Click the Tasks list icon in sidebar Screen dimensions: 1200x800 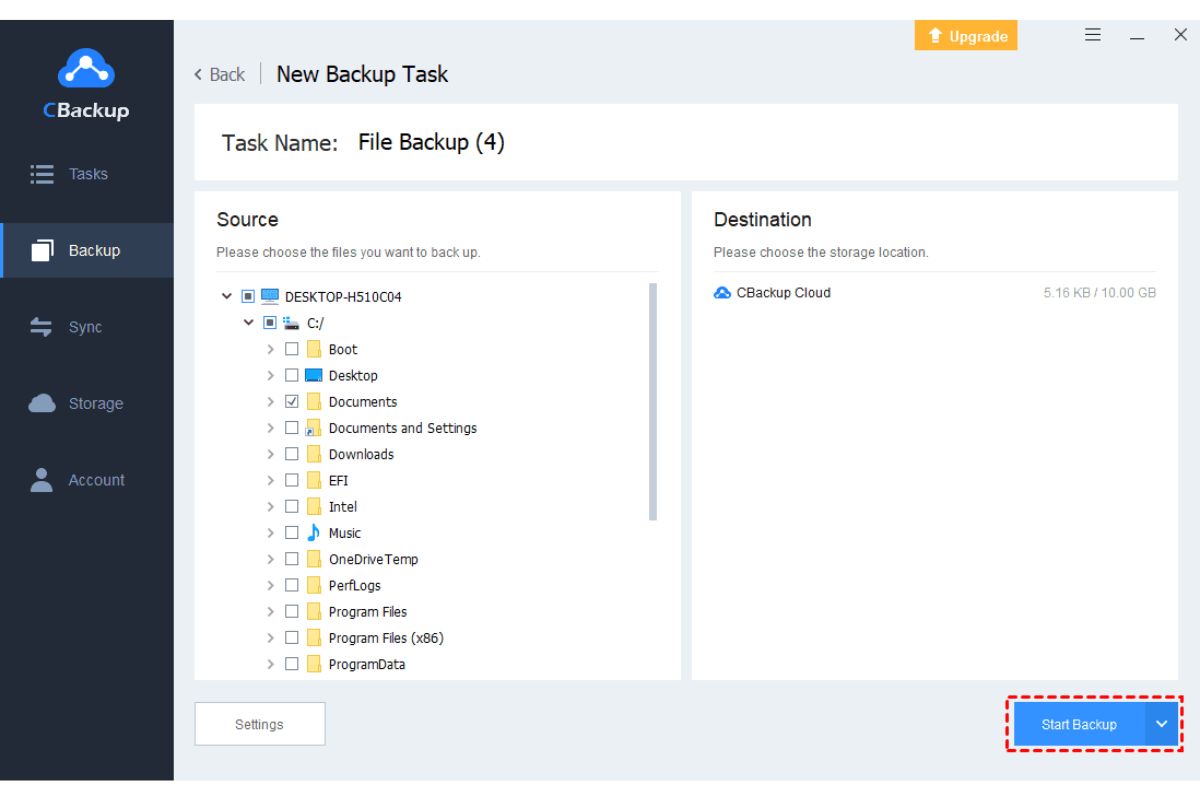tap(42, 174)
